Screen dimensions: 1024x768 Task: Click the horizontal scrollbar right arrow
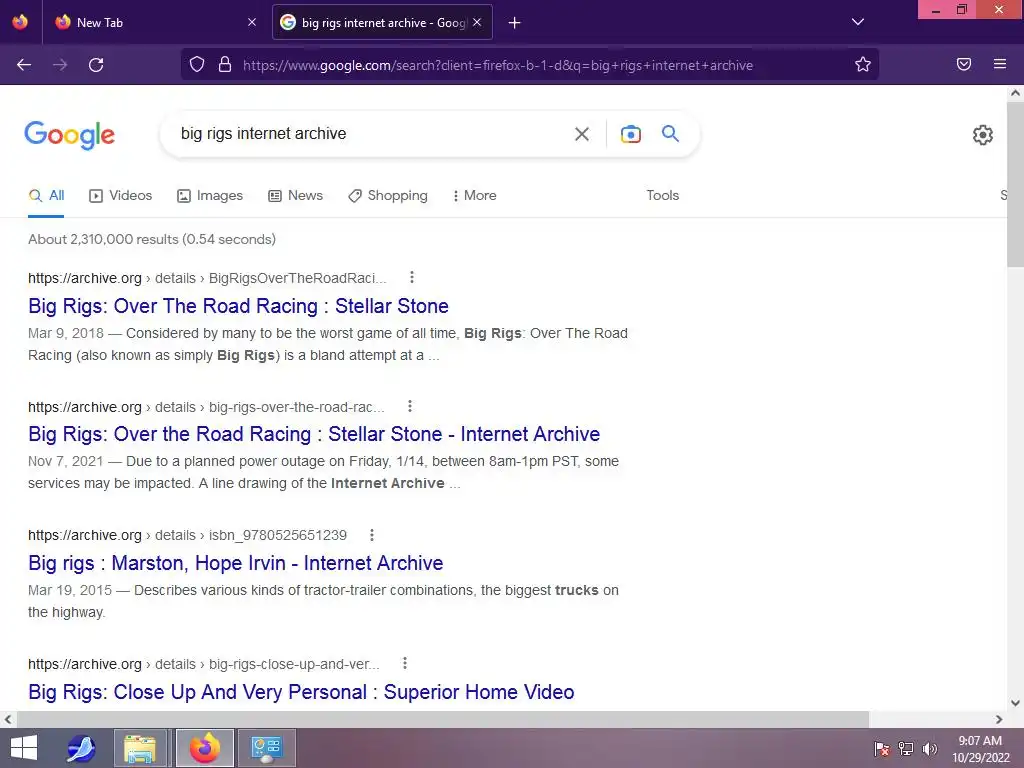999,719
